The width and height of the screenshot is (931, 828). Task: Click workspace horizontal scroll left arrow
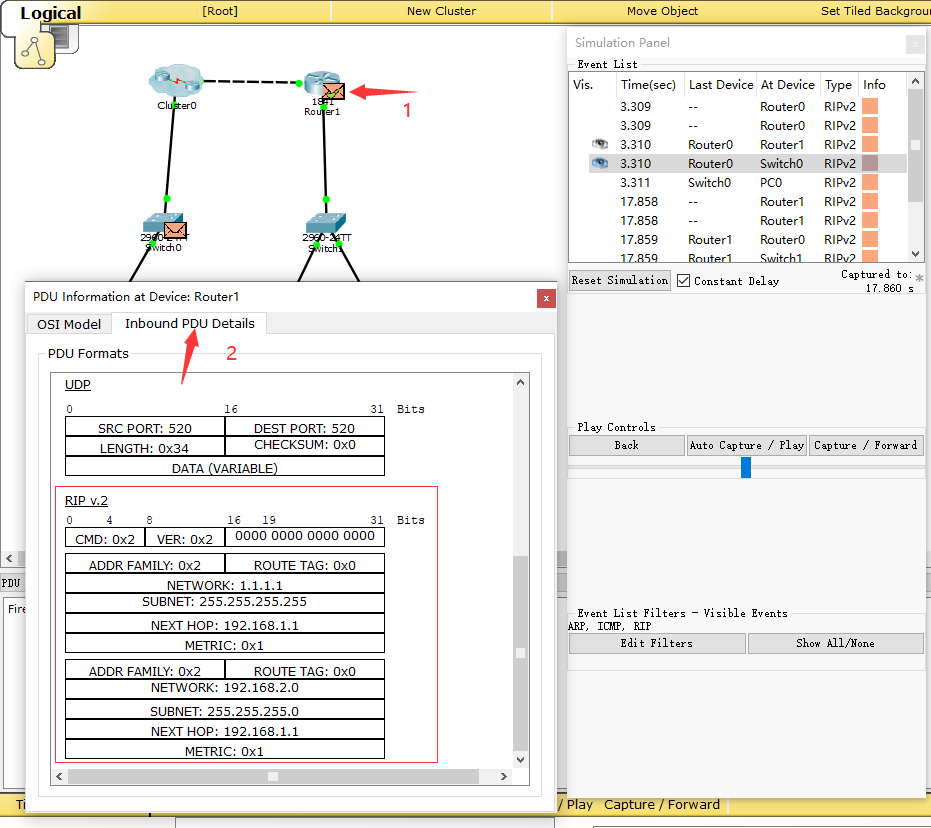(x=9, y=558)
